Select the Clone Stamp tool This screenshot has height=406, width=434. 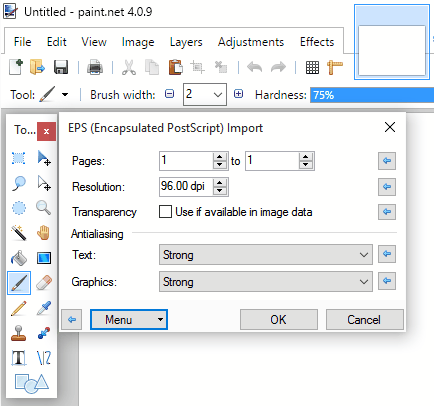click(19, 333)
